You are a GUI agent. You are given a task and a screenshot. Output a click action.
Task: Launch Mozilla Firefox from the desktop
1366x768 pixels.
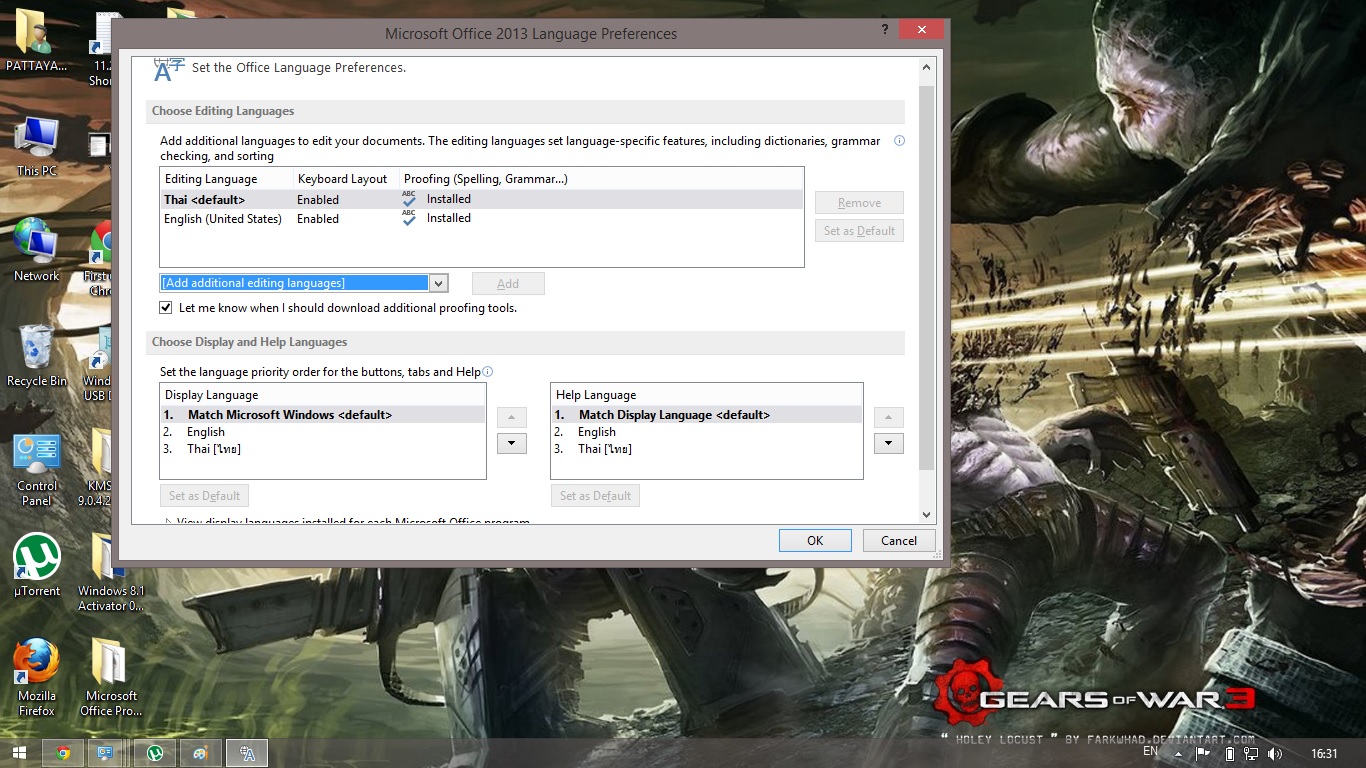tap(37, 677)
